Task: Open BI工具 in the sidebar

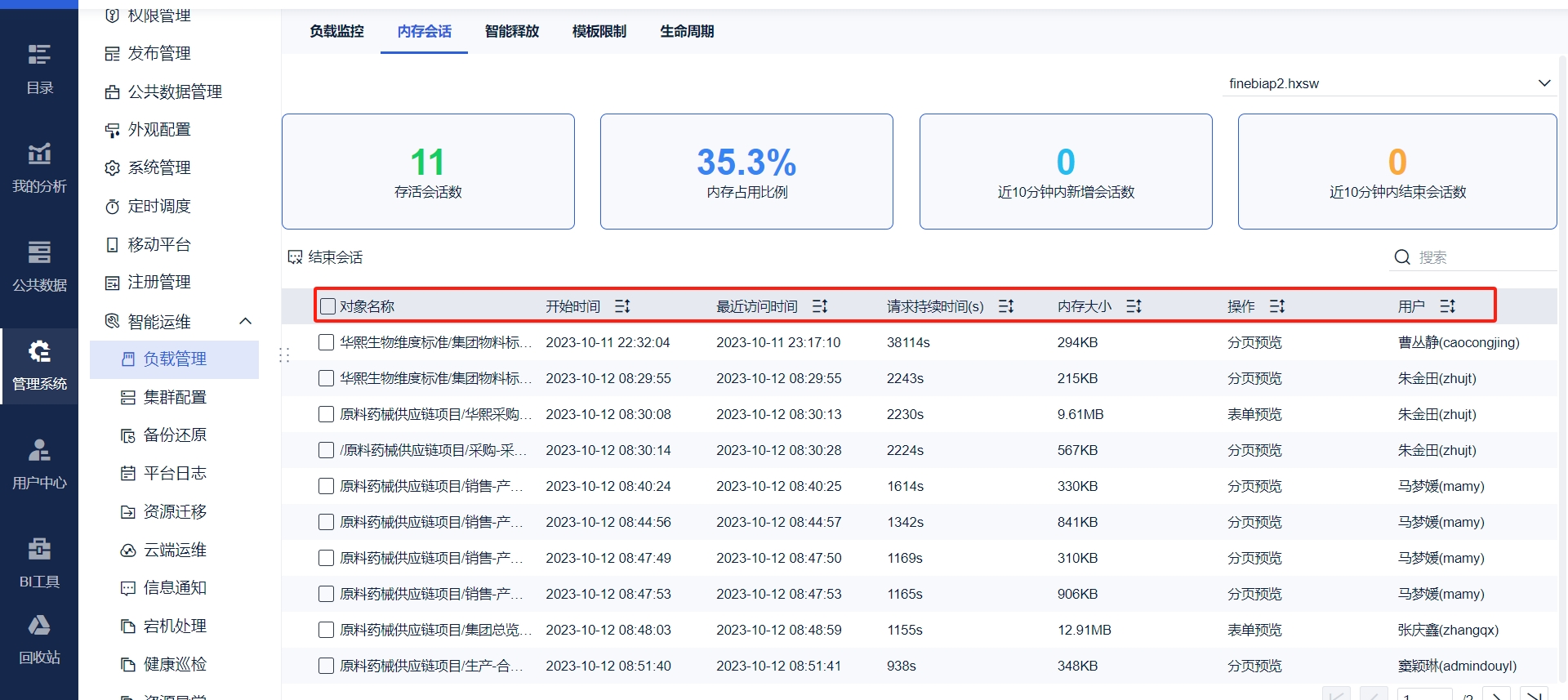Action: pos(39,564)
